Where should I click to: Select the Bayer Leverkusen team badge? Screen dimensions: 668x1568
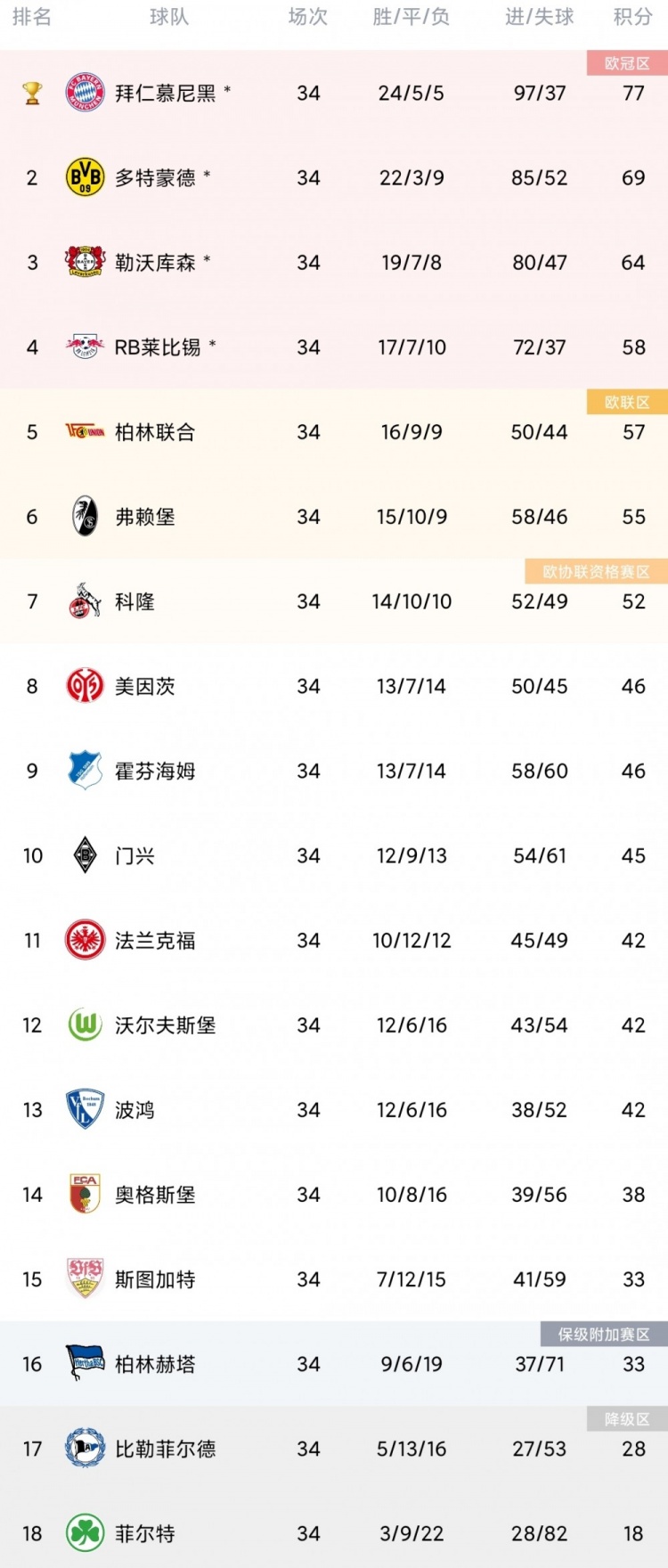86,262
